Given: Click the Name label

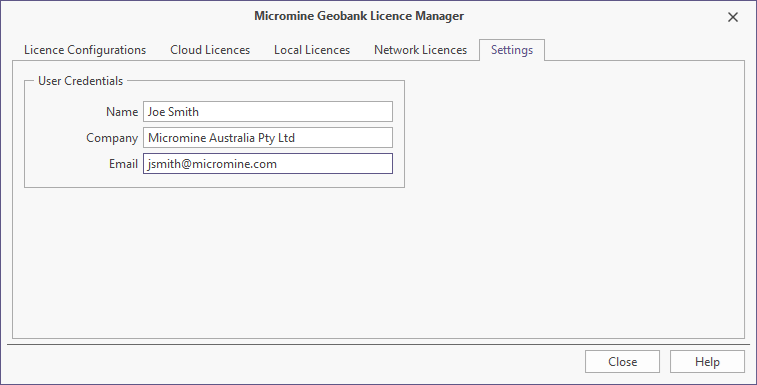Looking at the screenshot, I should coord(122,112).
